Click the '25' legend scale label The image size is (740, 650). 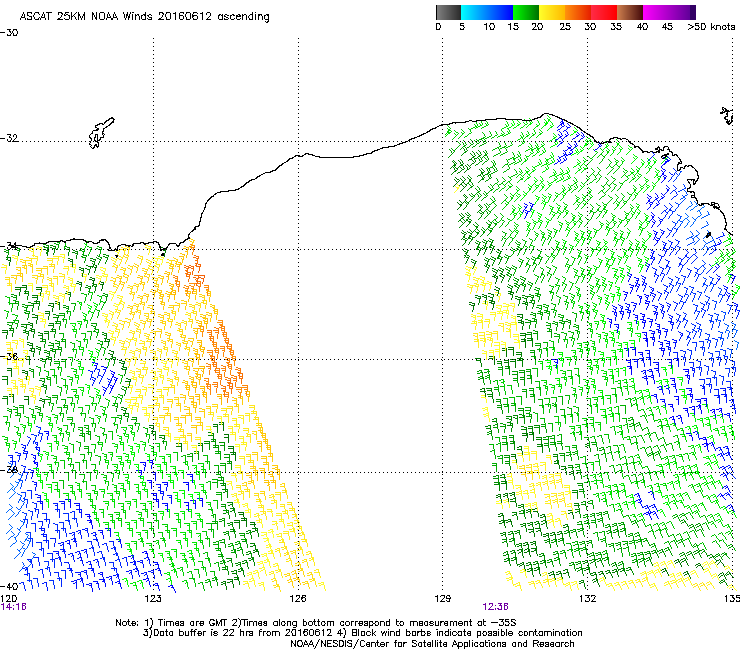point(565,27)
